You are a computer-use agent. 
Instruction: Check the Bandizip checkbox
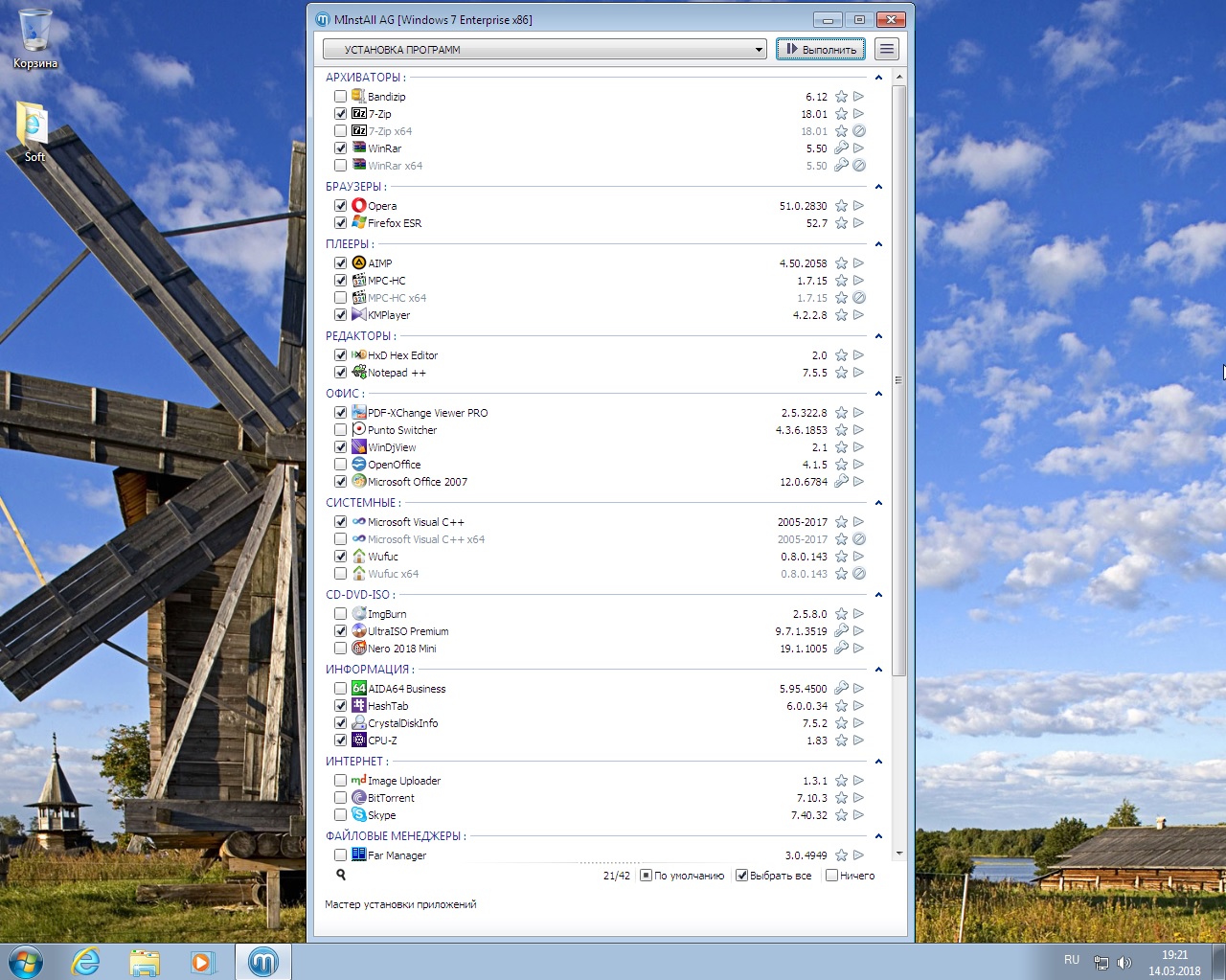pyautogui.click(x=340, y=97)
